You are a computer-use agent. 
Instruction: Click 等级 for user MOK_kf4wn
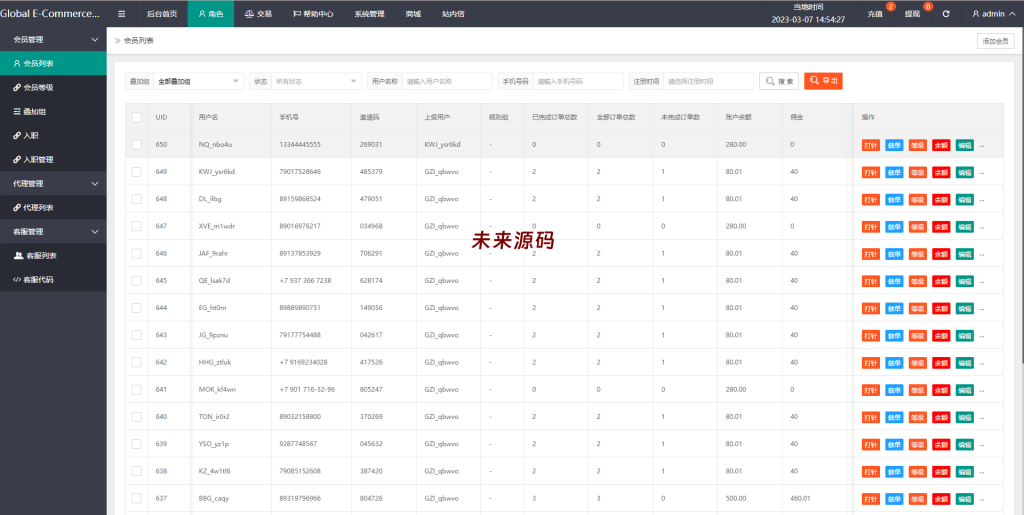point(918,390)
